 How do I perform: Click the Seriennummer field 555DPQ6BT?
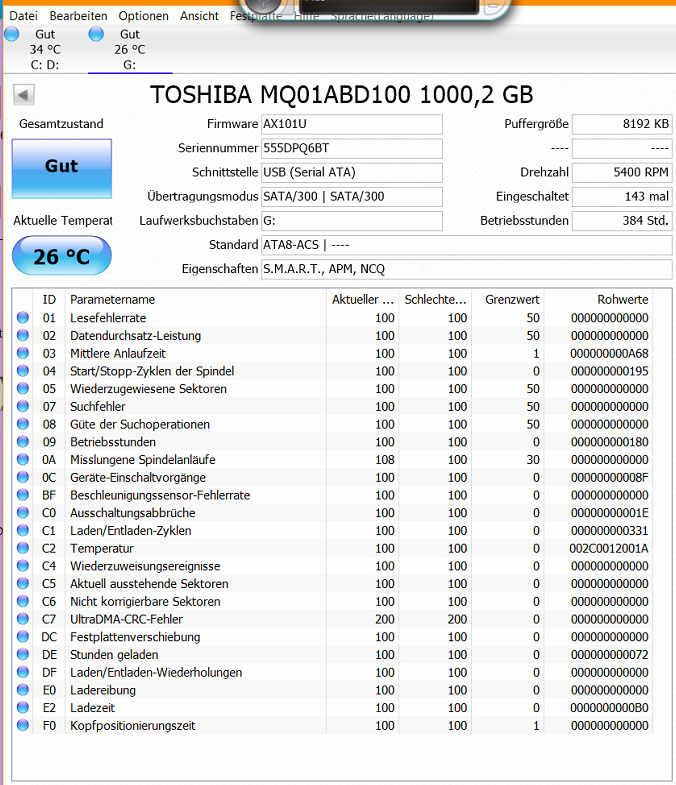(352, 148)
